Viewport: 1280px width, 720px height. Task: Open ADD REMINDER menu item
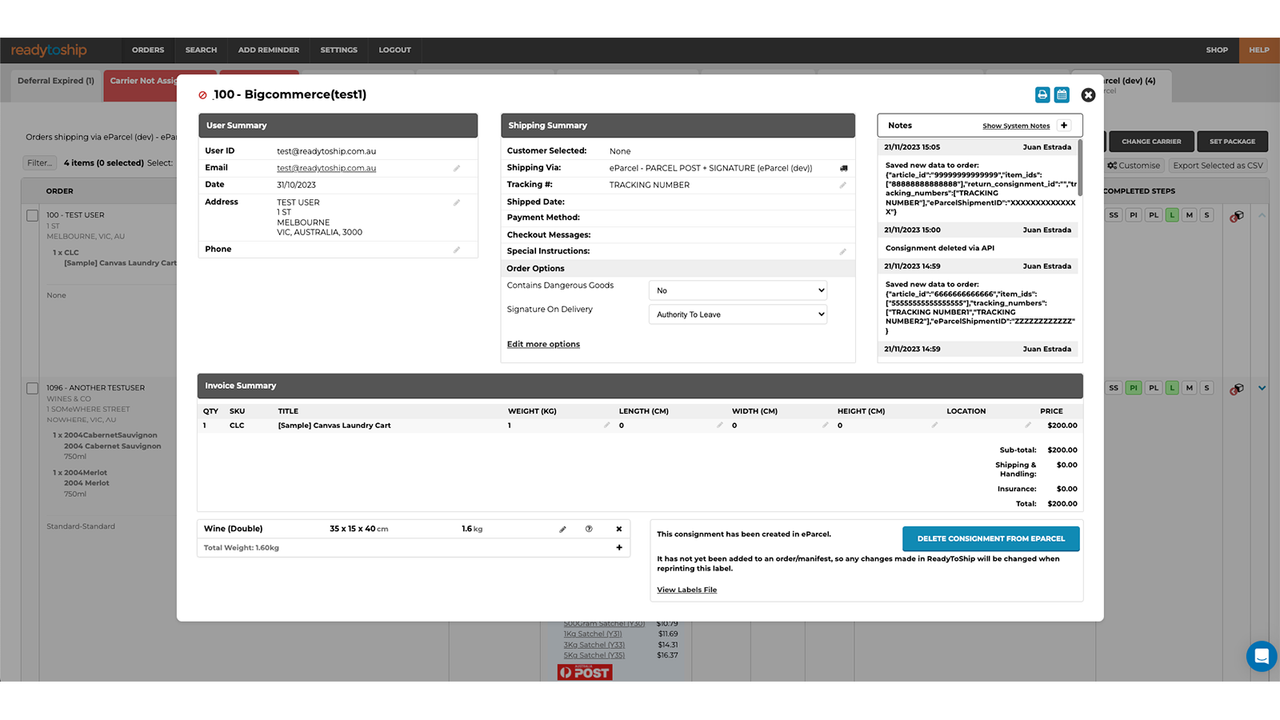[x=269, y=50]
